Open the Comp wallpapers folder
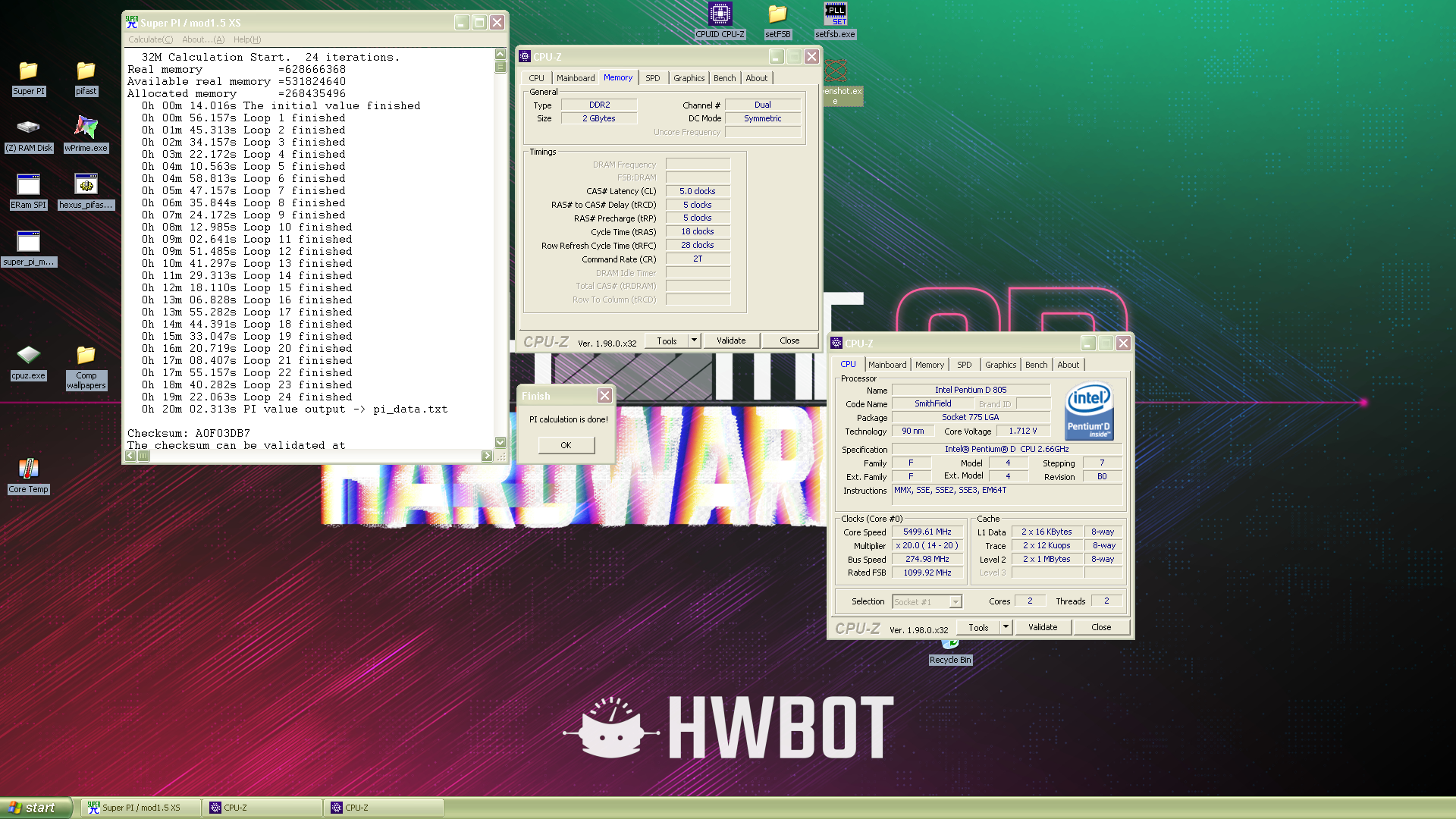This screenshot has width=1456, height=819. 86,368
